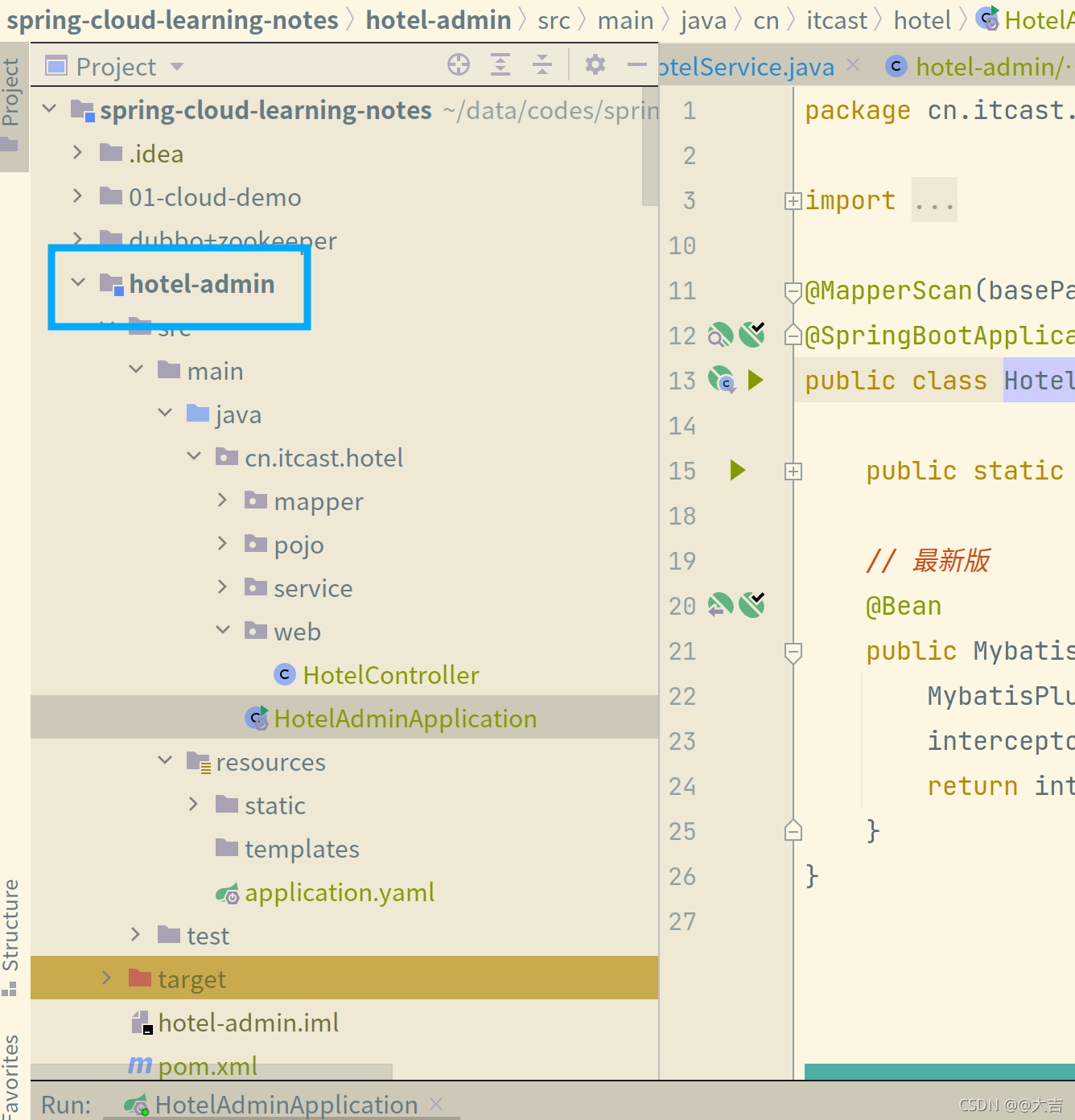Open the Structure tool window side tab
This screenshot has width=1075, height=1120.
pyautogui.click(x=11, y=937)
